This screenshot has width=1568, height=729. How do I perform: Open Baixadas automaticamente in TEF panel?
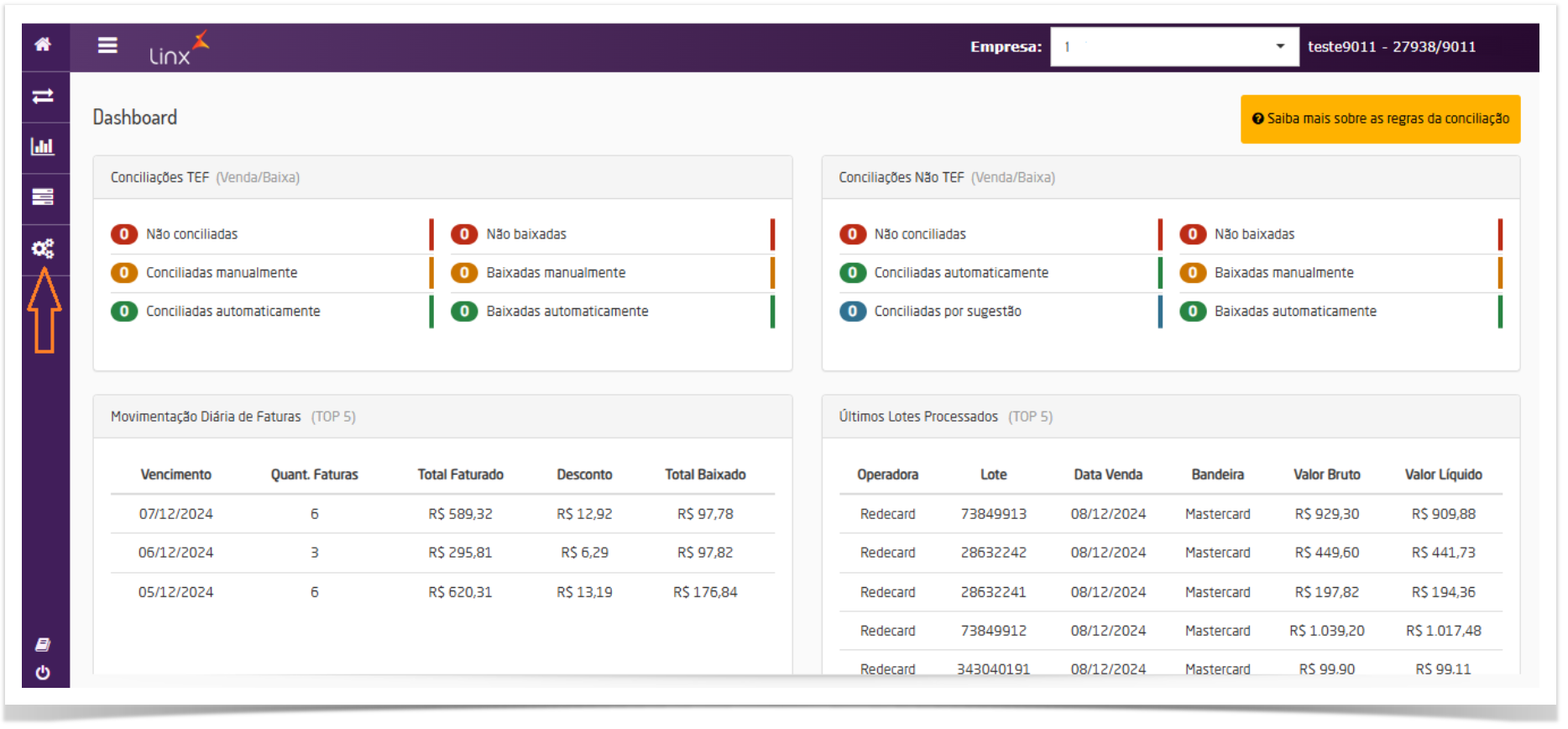tap(567, 312)
